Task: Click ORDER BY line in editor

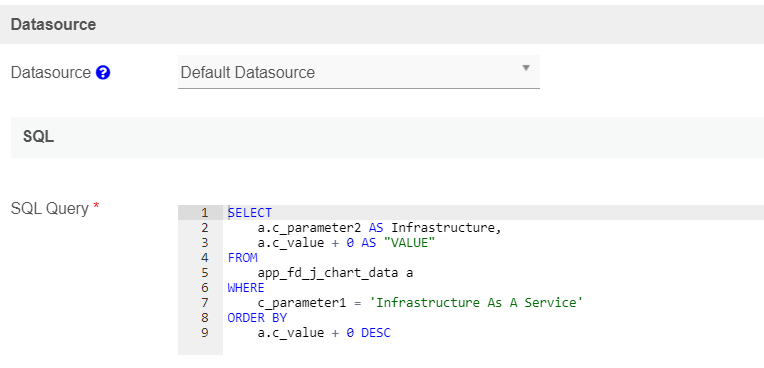Action: [x=257, y=318]
